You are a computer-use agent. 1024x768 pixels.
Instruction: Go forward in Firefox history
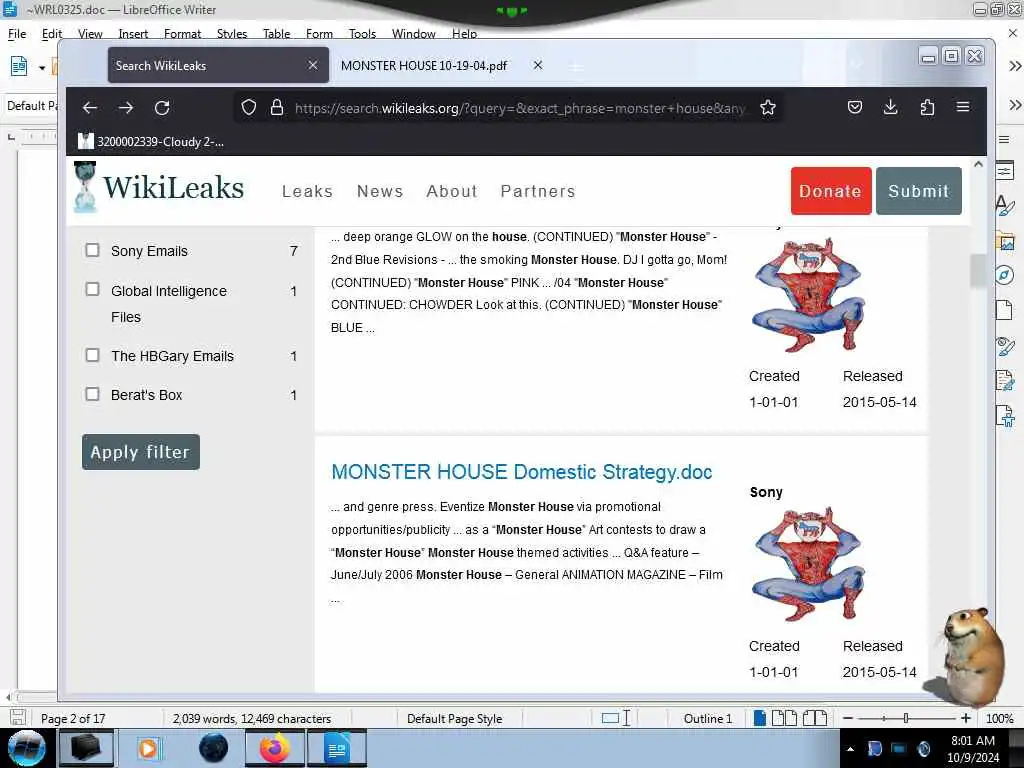coord(126,108)
